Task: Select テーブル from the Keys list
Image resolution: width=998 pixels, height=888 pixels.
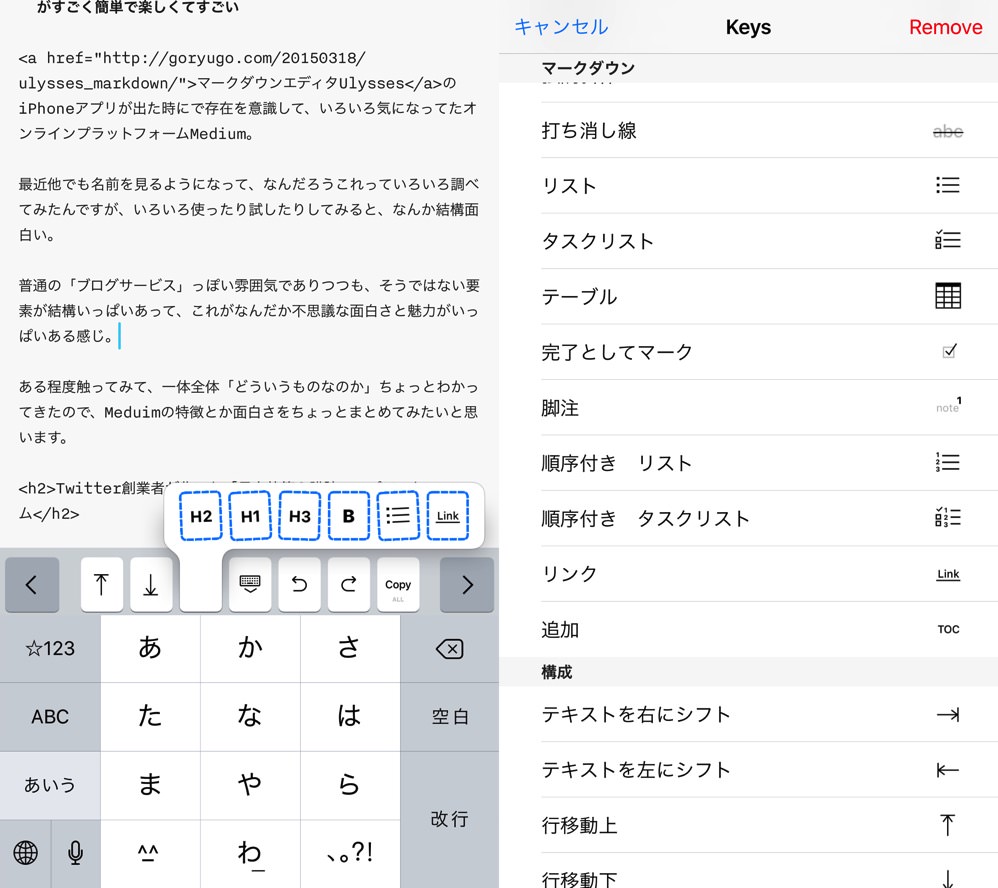Action: [748, 297]
